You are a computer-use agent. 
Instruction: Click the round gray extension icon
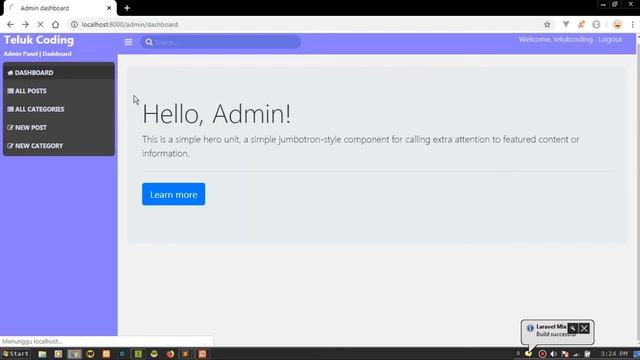[x=596, y=24]
